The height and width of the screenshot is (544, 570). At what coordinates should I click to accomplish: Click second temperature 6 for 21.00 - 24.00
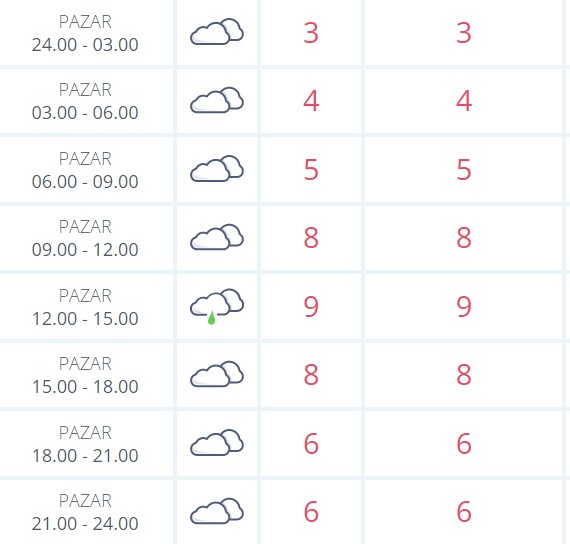(x=464, y=512)
